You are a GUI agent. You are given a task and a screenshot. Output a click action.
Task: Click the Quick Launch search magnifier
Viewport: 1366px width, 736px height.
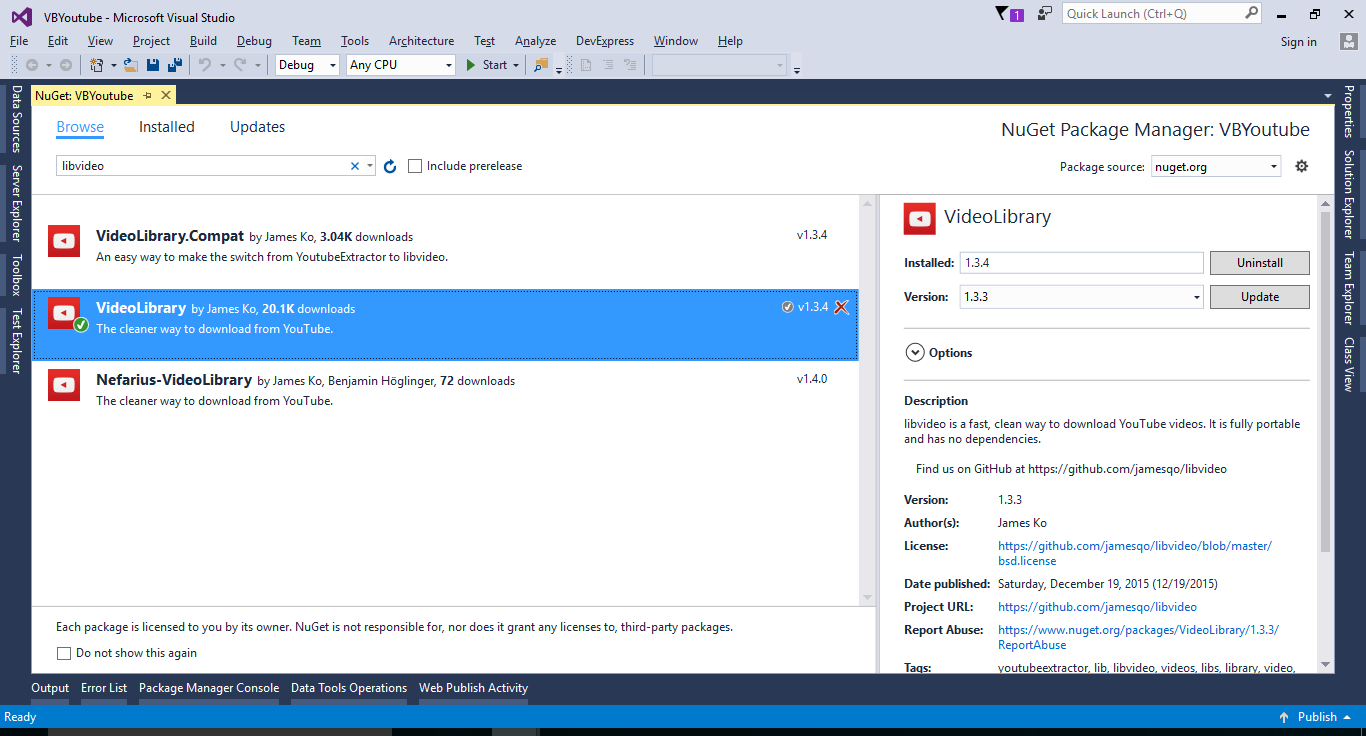pos(1252,13)
